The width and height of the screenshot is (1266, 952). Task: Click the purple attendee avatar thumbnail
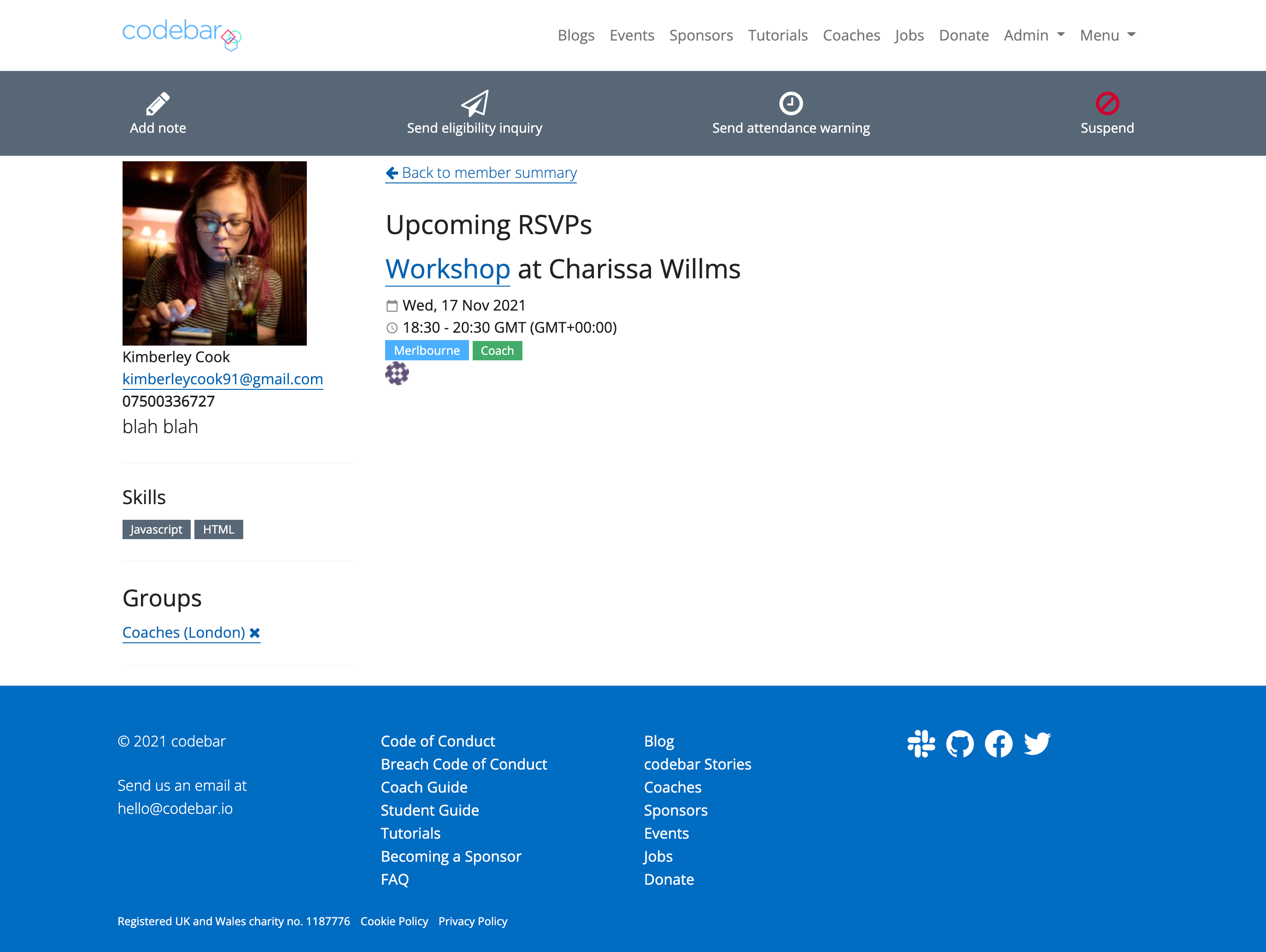click(x=397, y=373)
